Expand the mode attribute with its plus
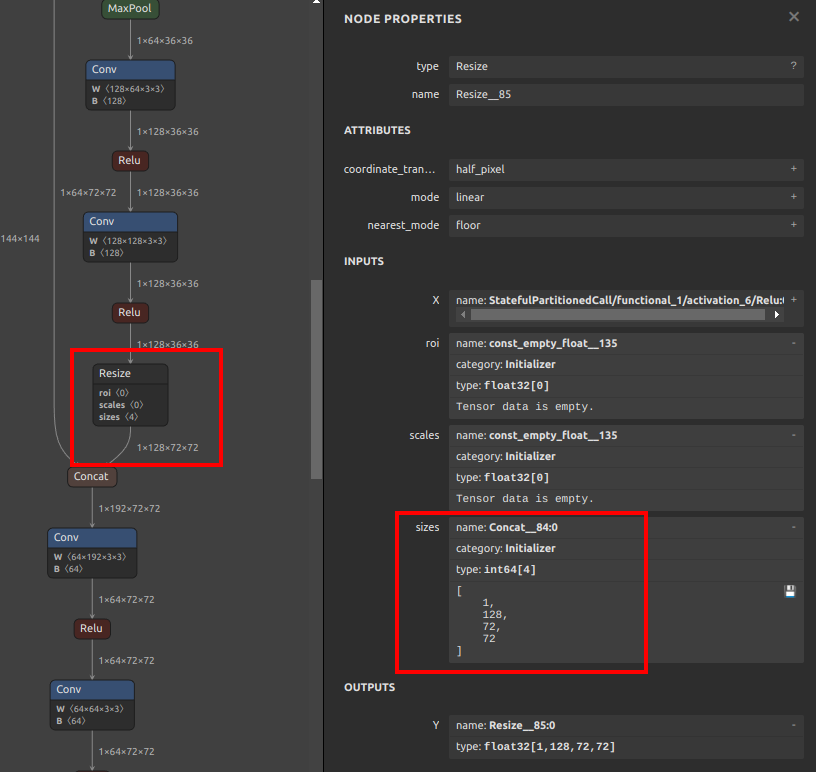 (x=793, y=197)
